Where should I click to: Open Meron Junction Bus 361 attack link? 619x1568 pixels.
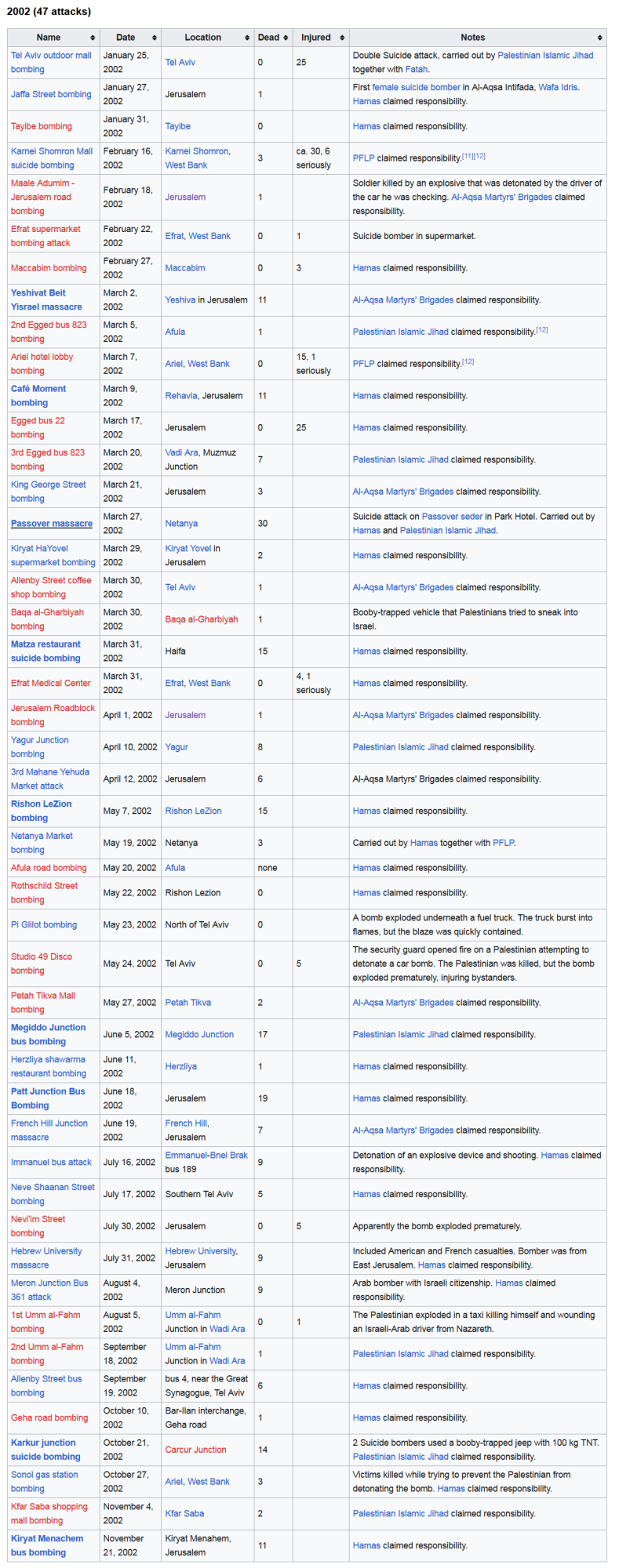(x=49, y=1290)
